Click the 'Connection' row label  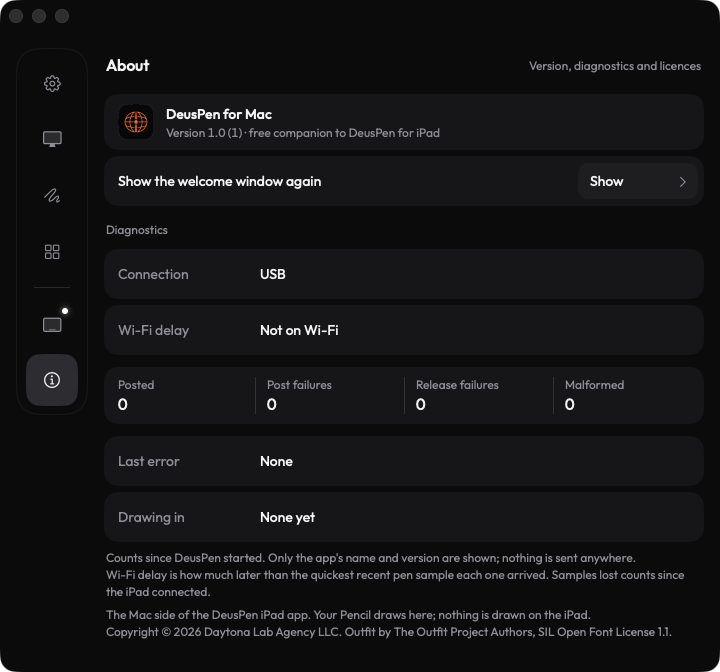click(153, 274)
